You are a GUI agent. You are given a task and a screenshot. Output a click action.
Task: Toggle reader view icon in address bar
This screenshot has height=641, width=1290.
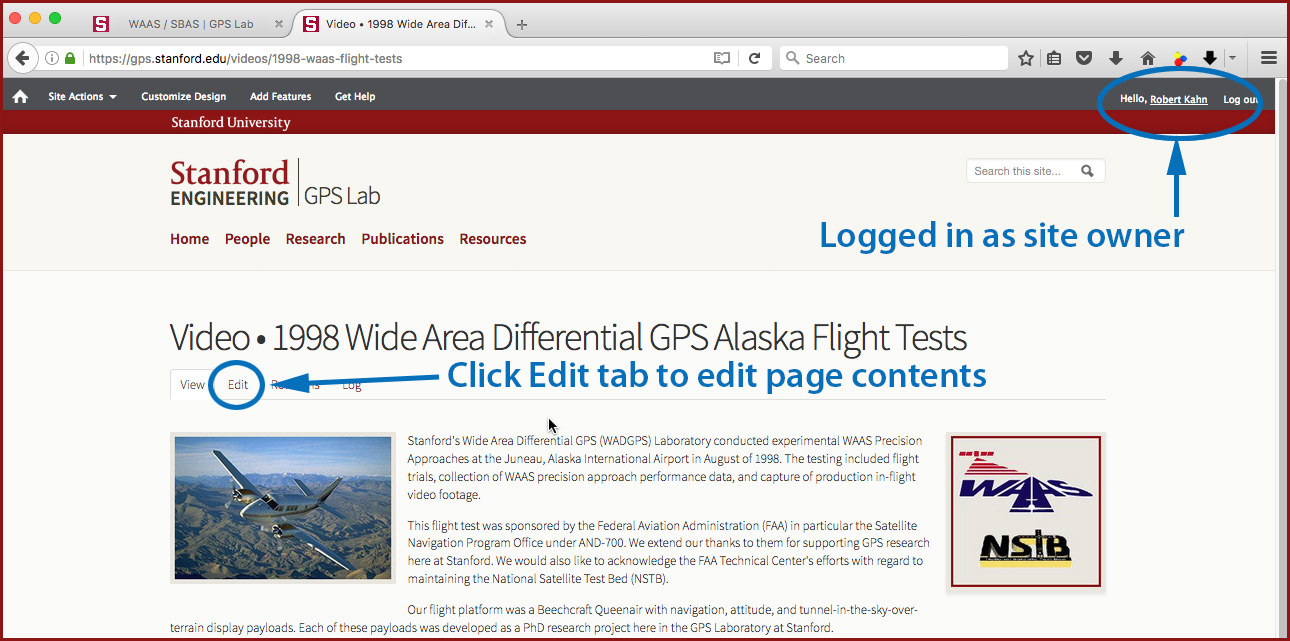click(722, 58)
